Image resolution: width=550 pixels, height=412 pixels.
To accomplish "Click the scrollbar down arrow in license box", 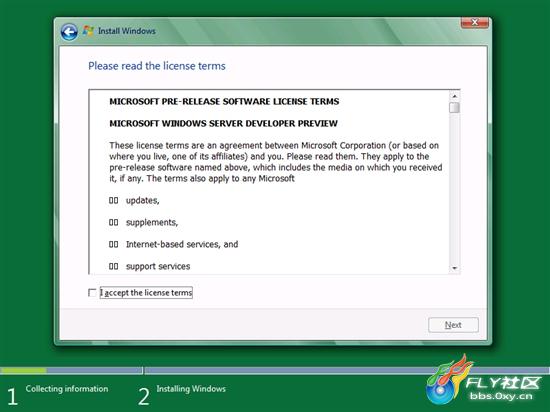I will tap(455, 268).
